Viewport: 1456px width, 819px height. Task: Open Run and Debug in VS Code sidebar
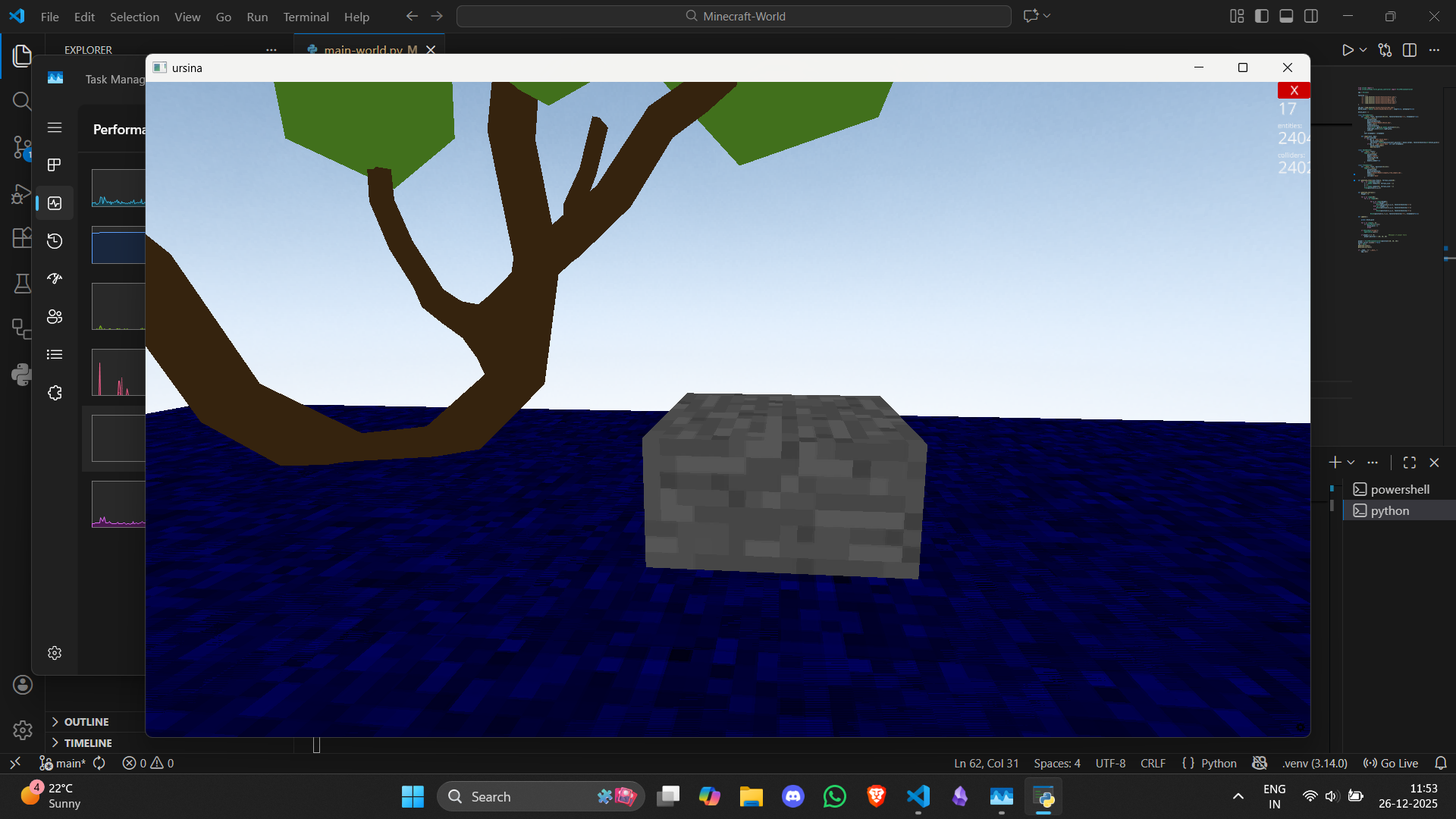(x=22, y=194)
